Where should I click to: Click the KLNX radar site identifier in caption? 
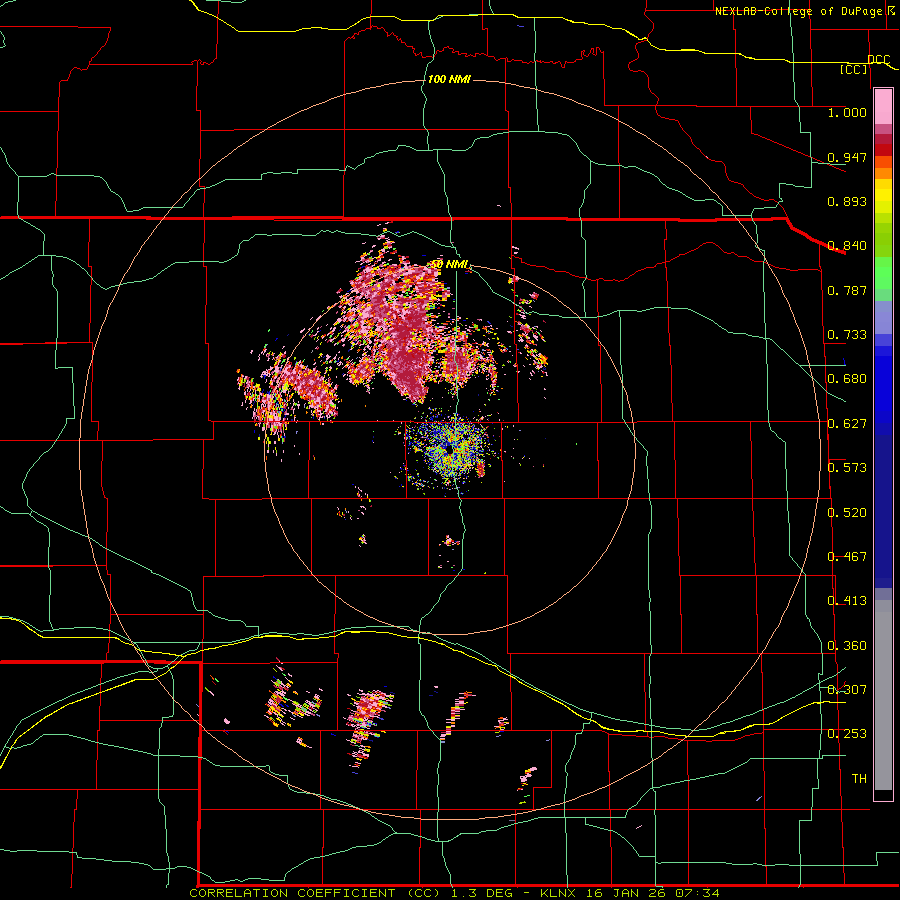click(560, 893)
